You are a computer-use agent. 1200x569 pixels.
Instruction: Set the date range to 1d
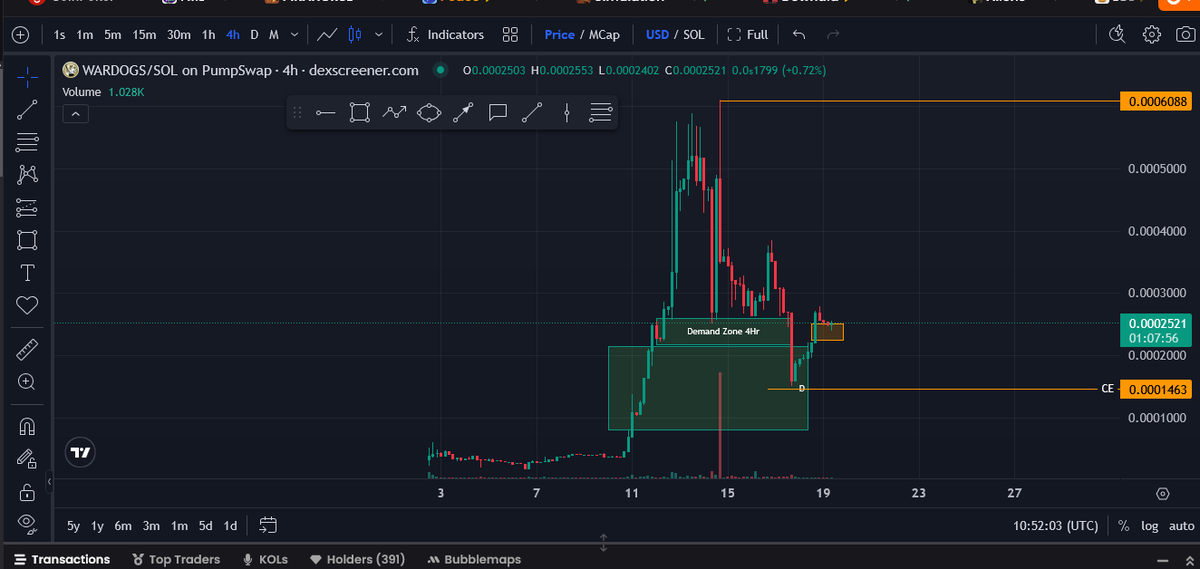(x=230, y=525)
